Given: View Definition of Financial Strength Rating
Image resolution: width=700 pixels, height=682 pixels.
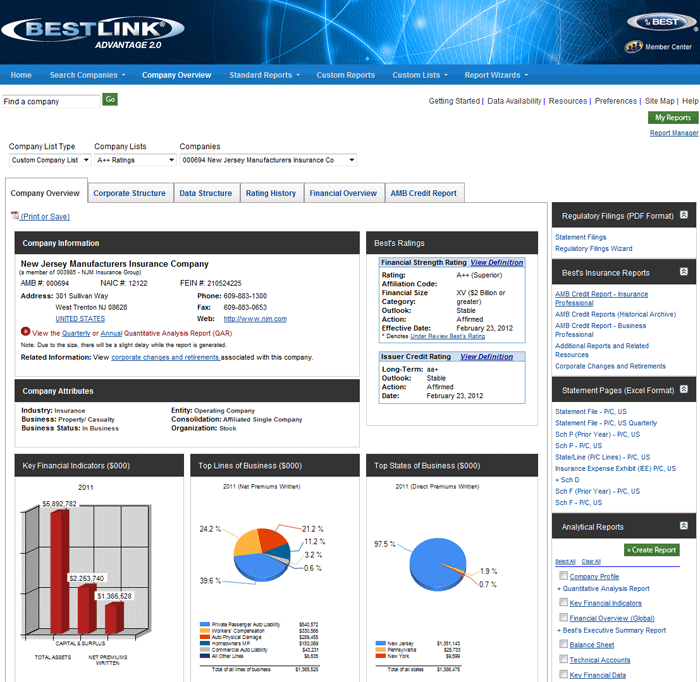Looking at the screenshot, I should coord(496,262).
